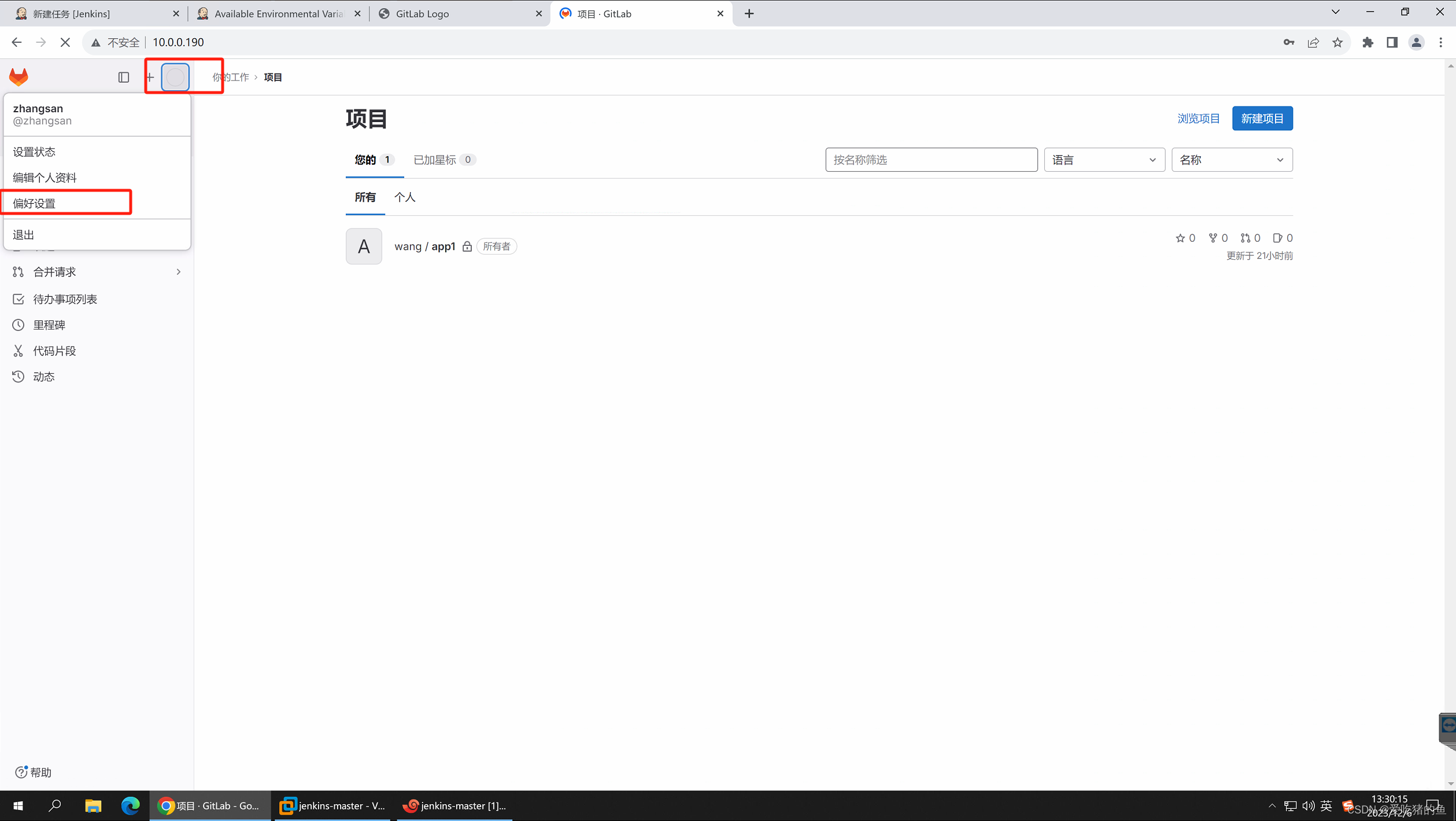
Task: Open Microsoft Edge from taskbar
Action: (x=130, y=805)
